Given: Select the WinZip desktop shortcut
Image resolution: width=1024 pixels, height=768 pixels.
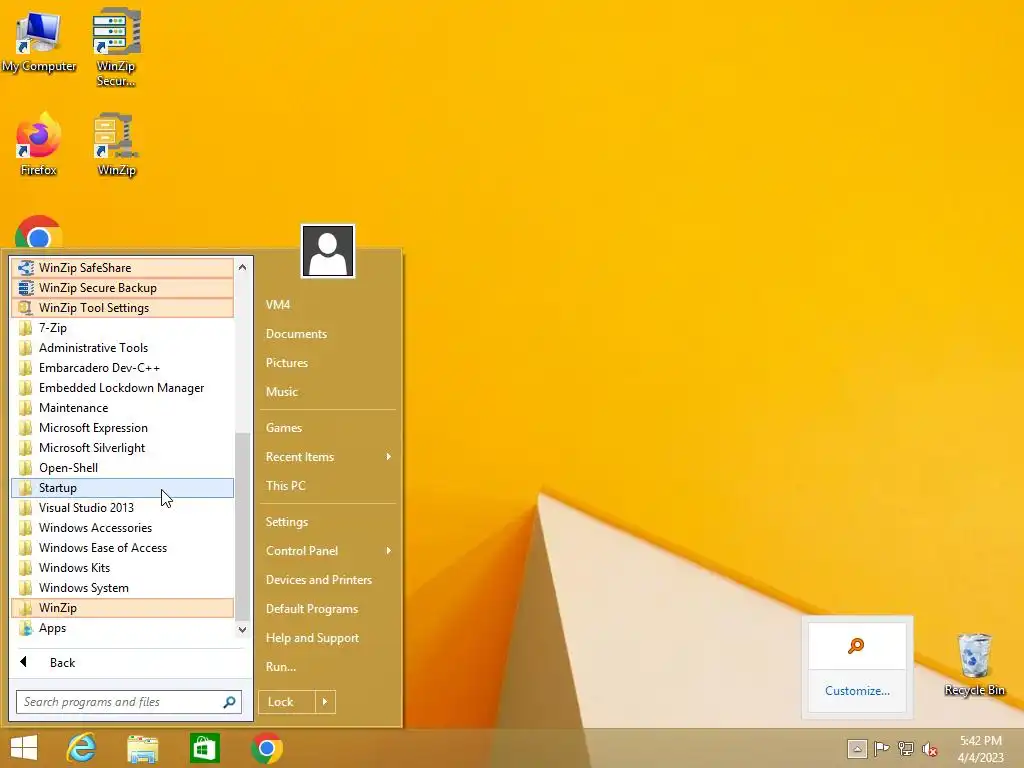Looking at the screenshot, I should coord(116,144).
